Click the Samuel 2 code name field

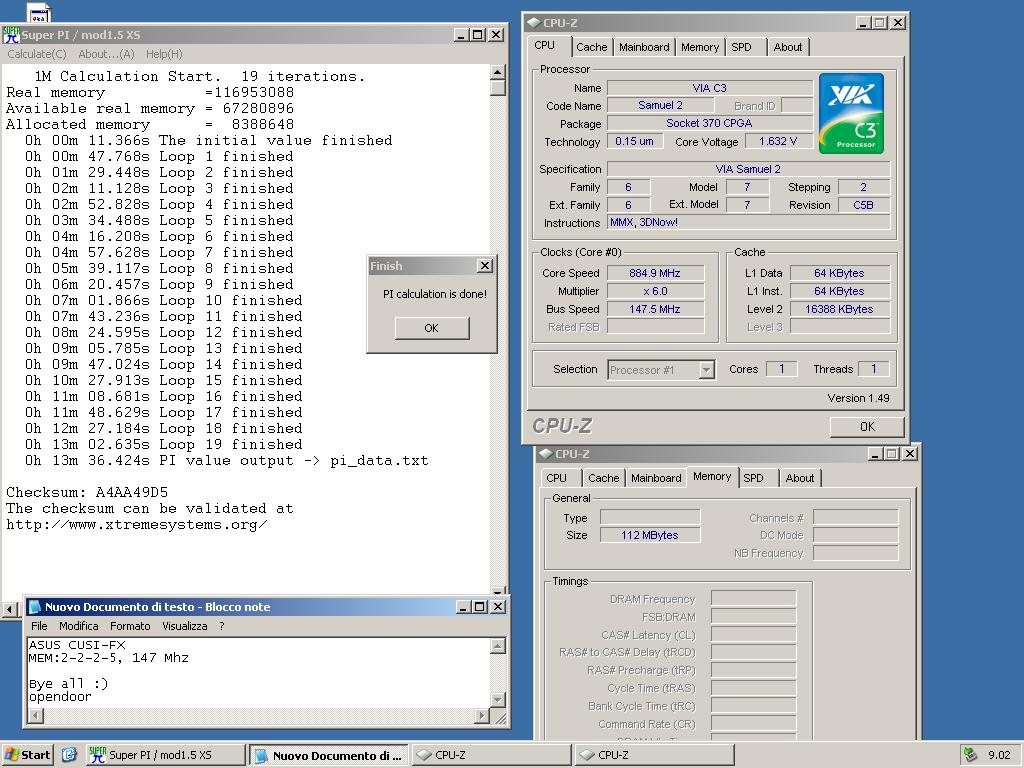(x=660, y=105)
